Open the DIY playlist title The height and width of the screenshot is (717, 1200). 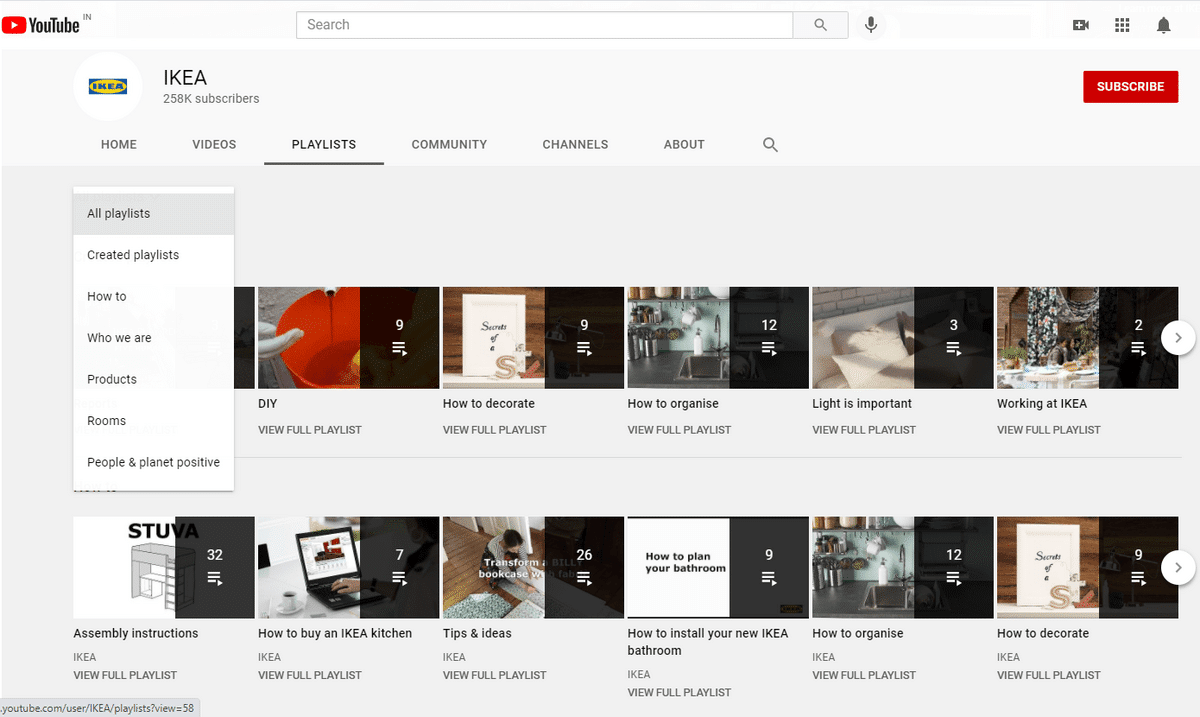tap(268, 404)
